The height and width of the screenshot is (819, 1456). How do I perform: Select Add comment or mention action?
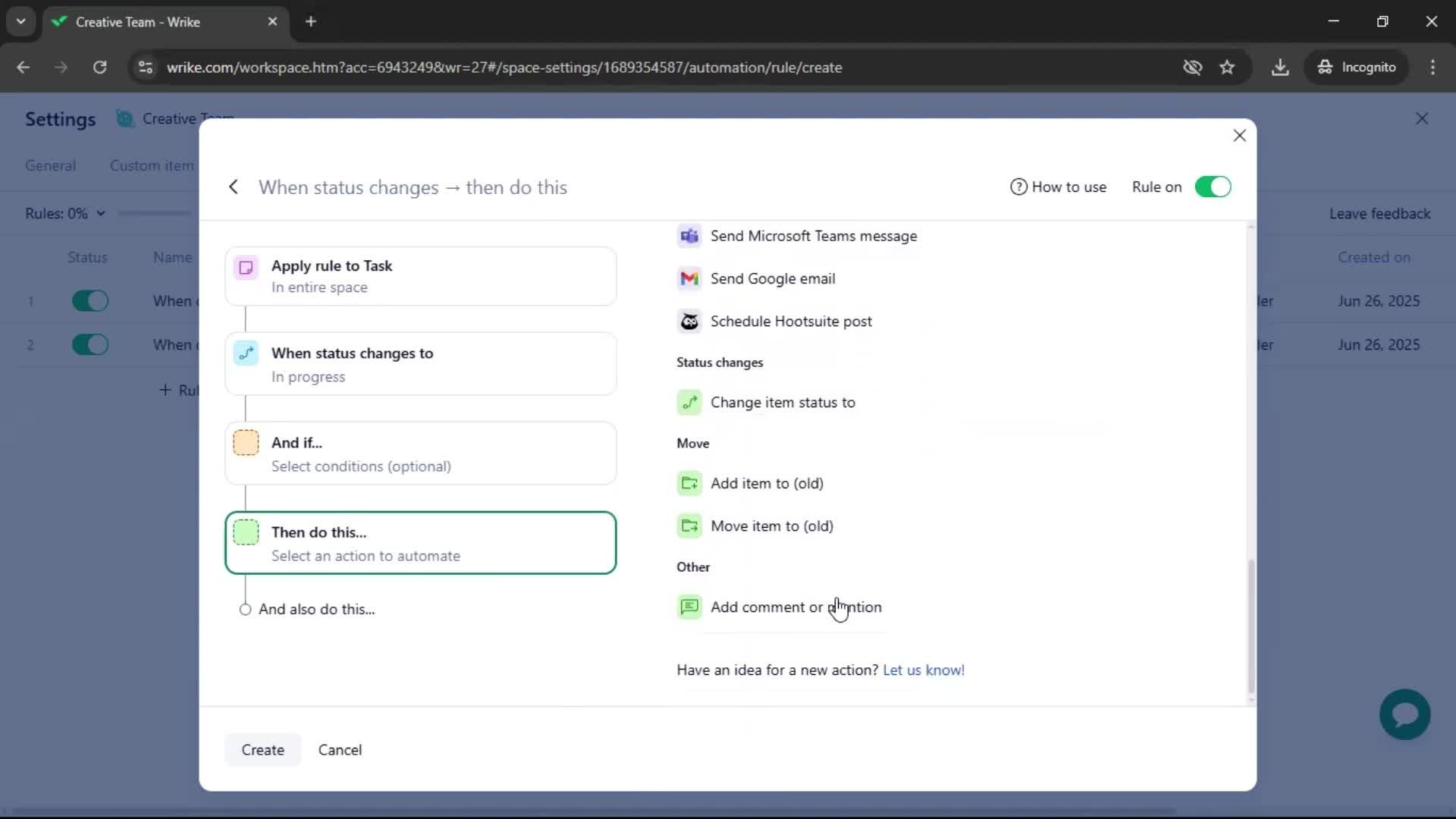pyautogui.click(x=780, y=607)
